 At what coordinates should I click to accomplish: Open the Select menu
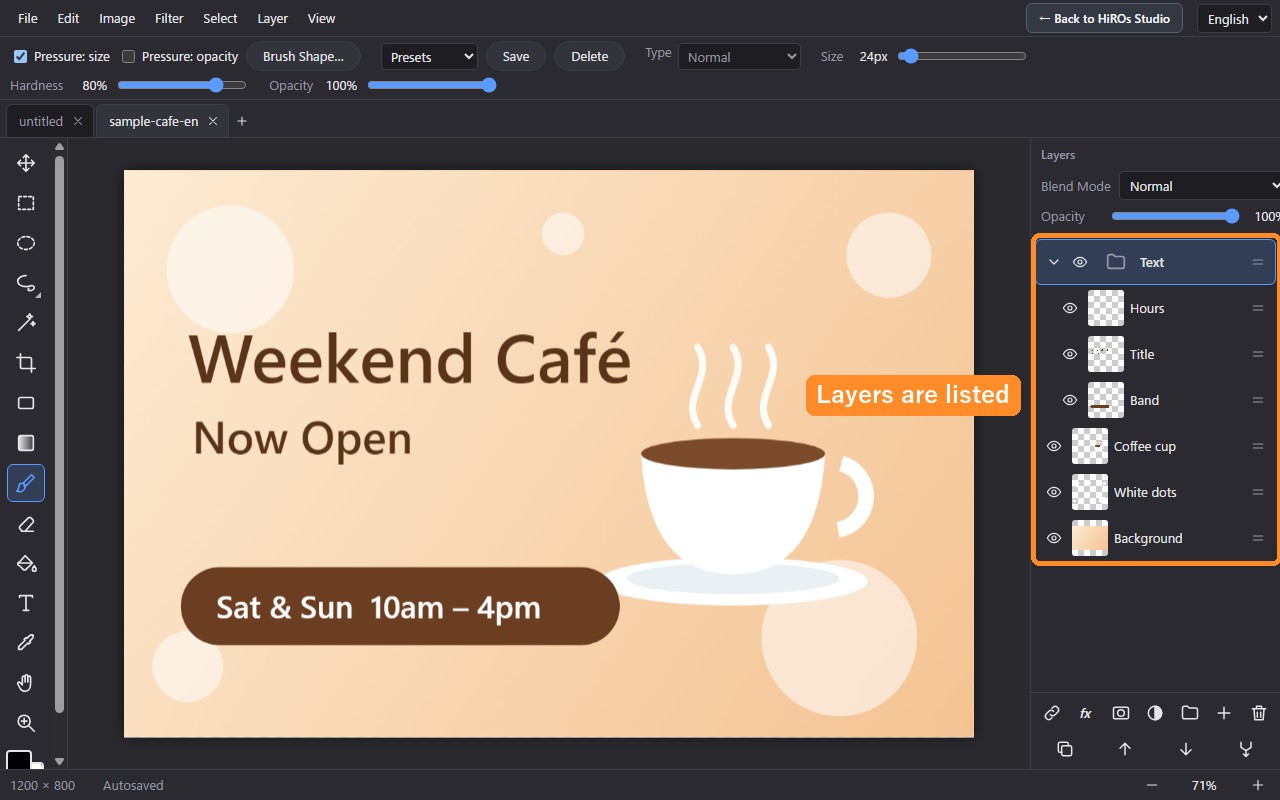[220, 19]
